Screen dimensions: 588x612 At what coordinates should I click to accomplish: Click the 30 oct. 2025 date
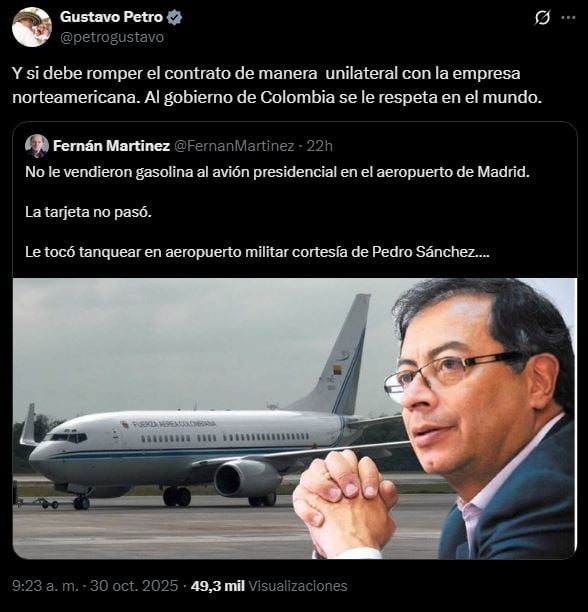(x=134, y=586)
